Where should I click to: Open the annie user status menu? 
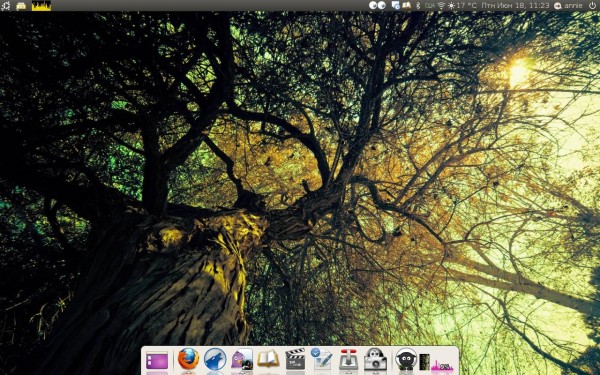click(568, 6)
